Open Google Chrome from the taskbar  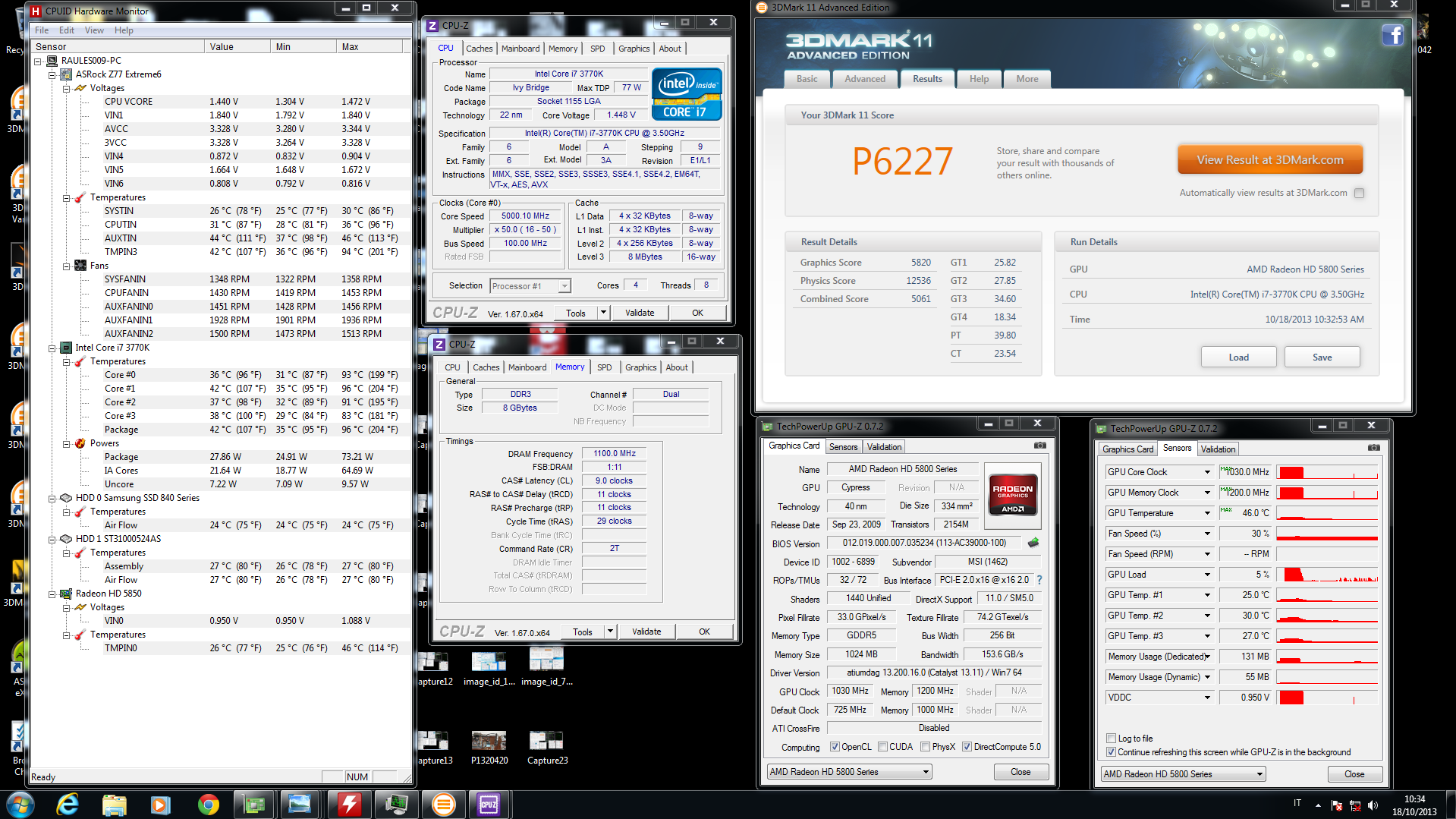coord(208,805)
